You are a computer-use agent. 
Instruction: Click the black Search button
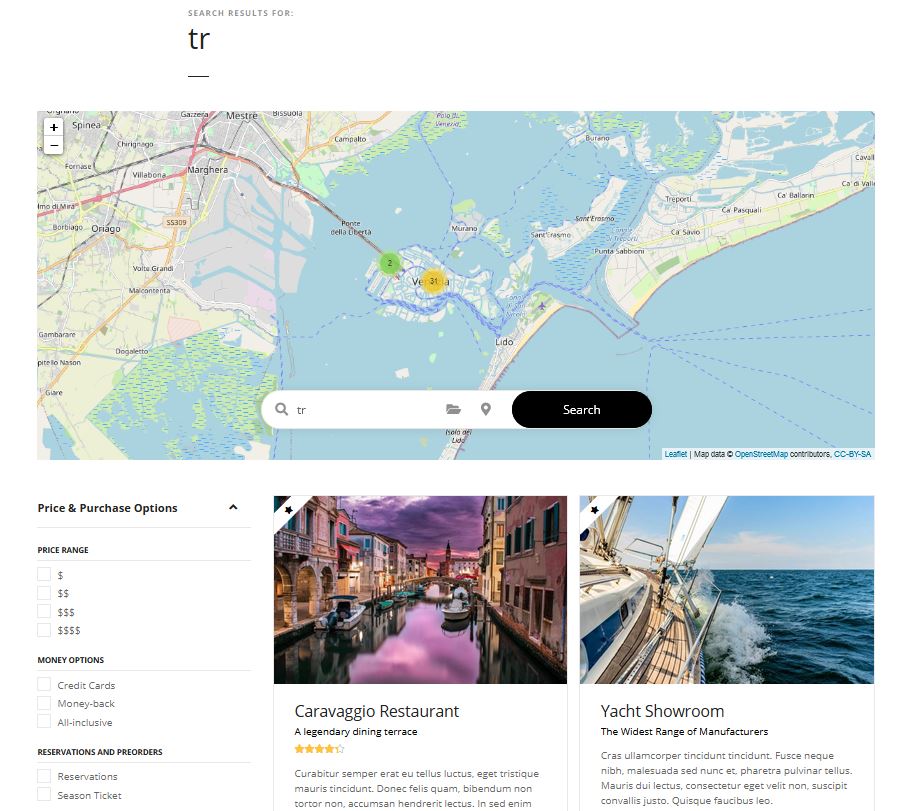pyautogui.click(x=582, y=409)
